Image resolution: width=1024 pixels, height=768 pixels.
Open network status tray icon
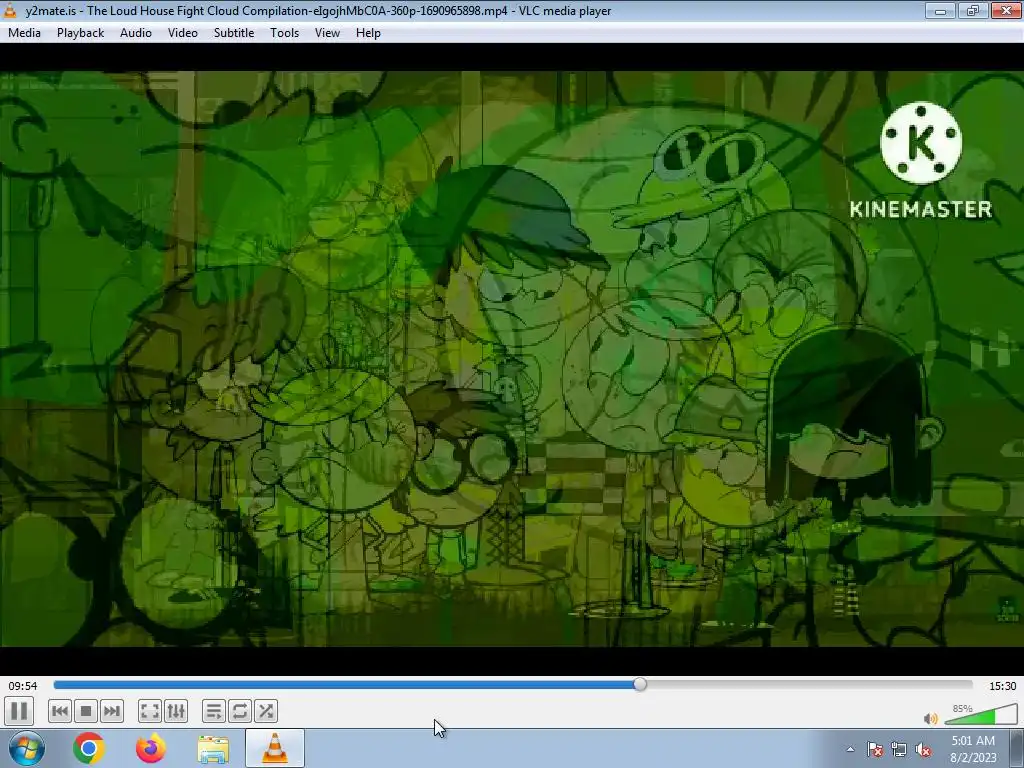(x=899, y=749)
